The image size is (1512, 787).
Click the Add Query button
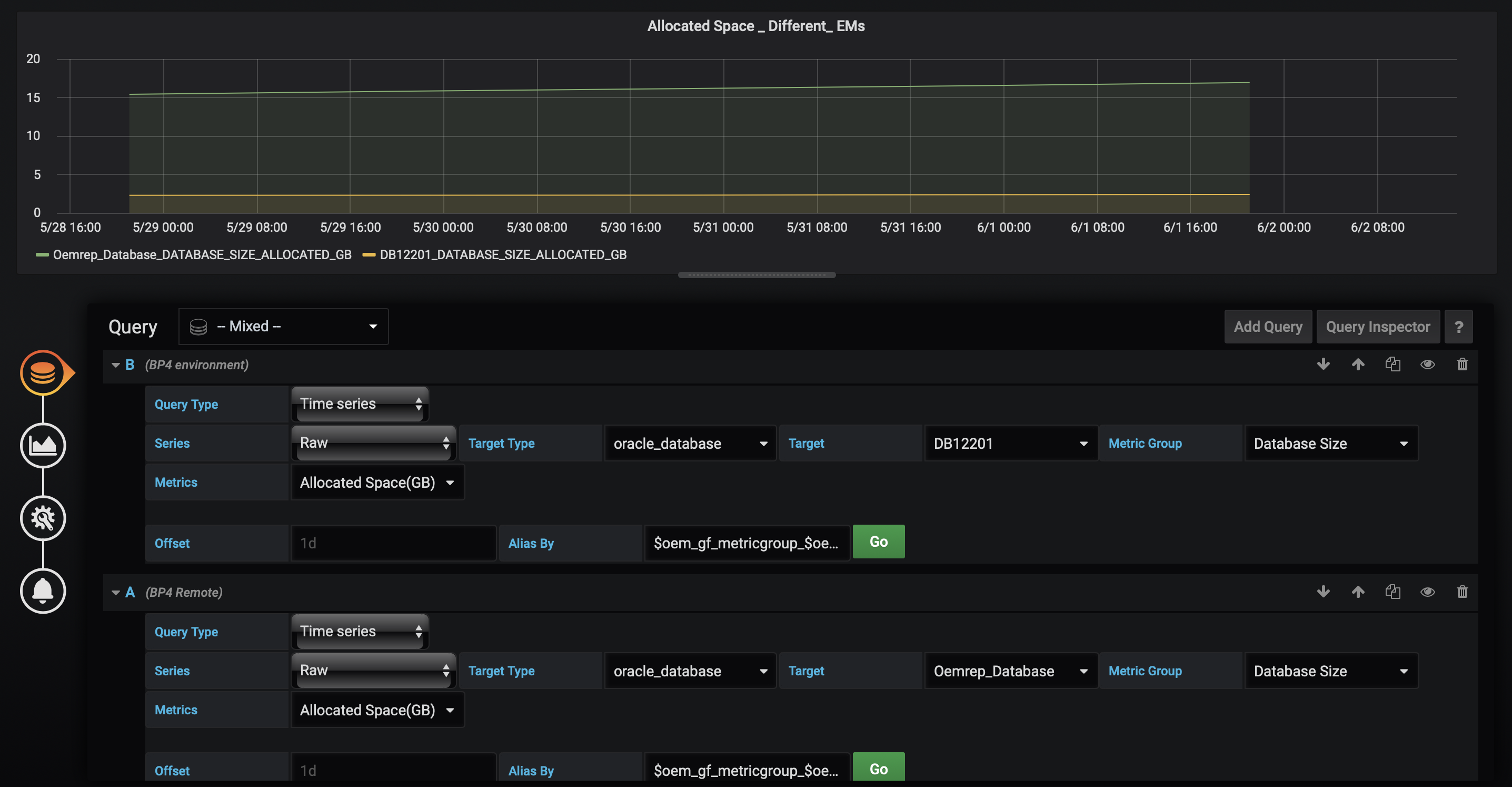coord(1268,327)
